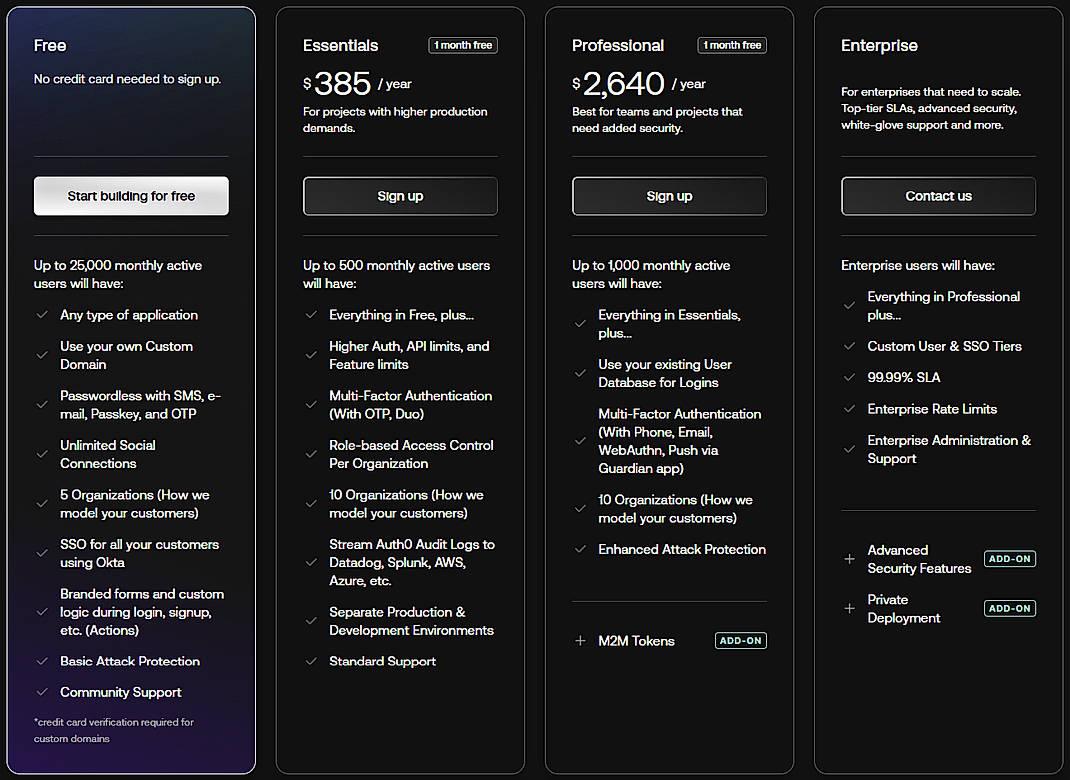
Task: Click checkmark beside Enterprise Administration & Support
Action: (x=849, y=449)
